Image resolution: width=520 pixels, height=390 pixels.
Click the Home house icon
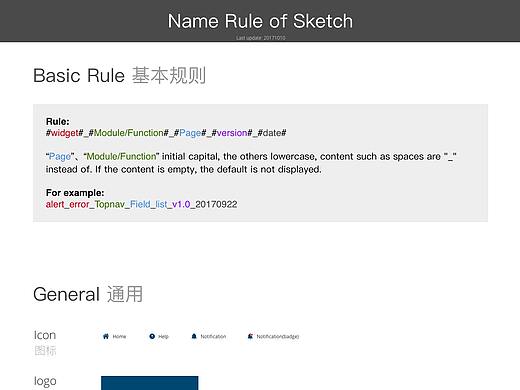point(106,336)
